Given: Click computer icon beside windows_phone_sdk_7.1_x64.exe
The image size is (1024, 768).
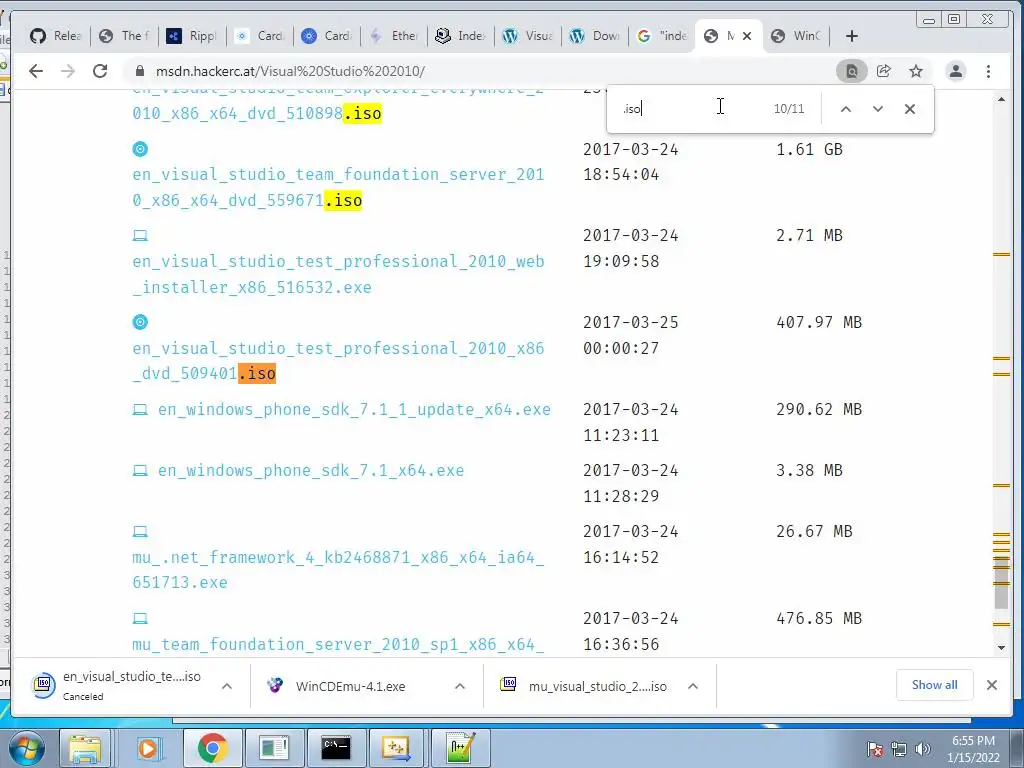Looking at the screenshot, I should 140,470.
